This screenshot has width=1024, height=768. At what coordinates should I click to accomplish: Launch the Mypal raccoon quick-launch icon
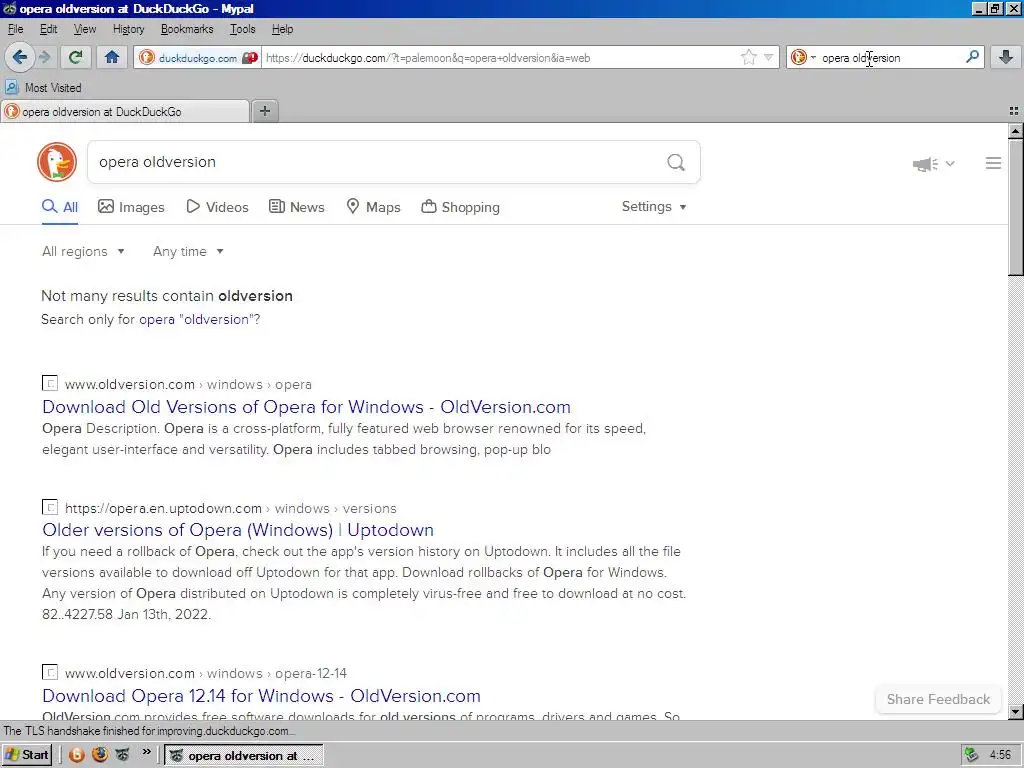(x=123, y=755)
